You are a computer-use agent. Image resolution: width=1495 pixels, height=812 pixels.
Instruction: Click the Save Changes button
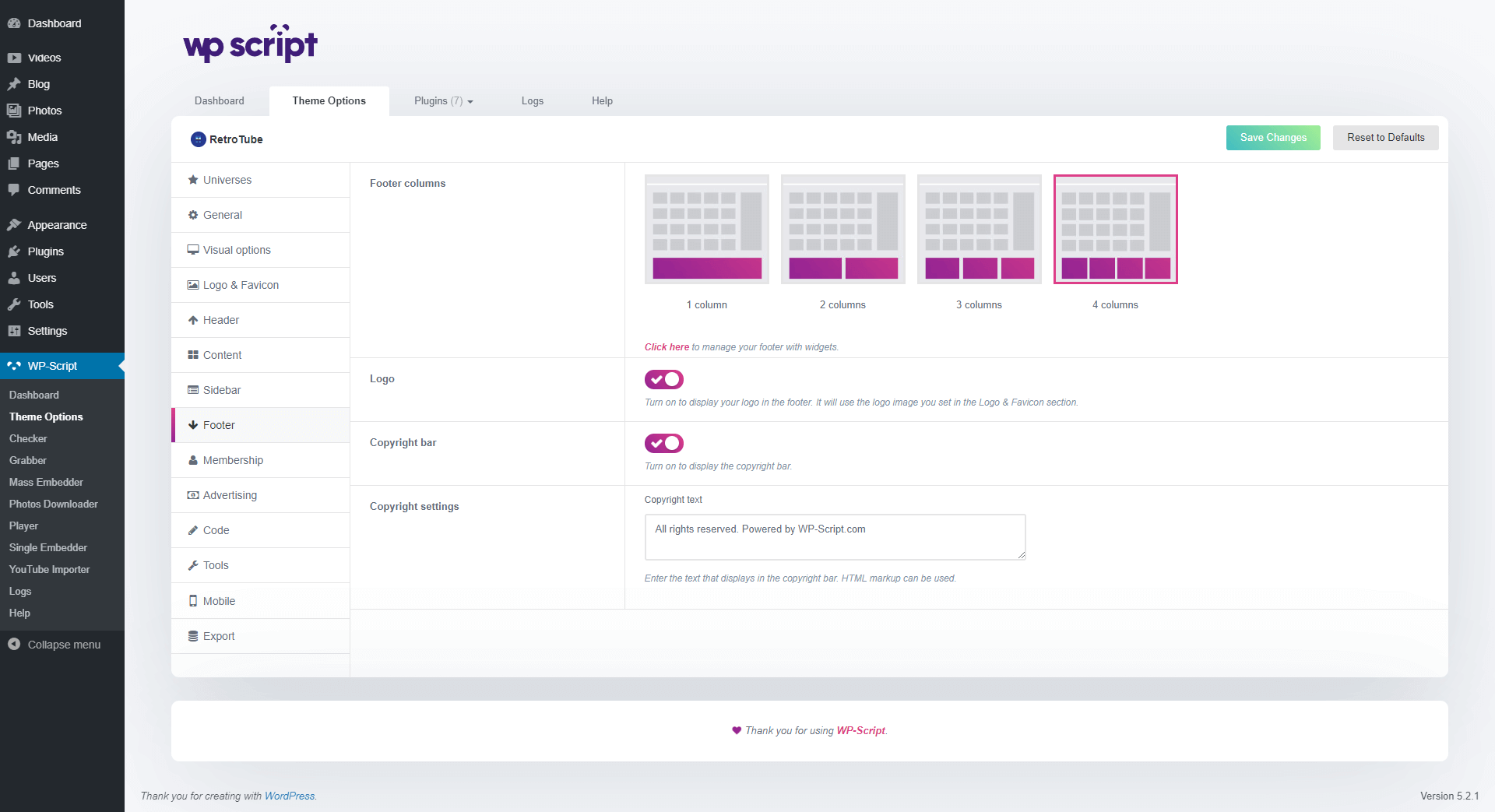click(x=1273, y=138)
